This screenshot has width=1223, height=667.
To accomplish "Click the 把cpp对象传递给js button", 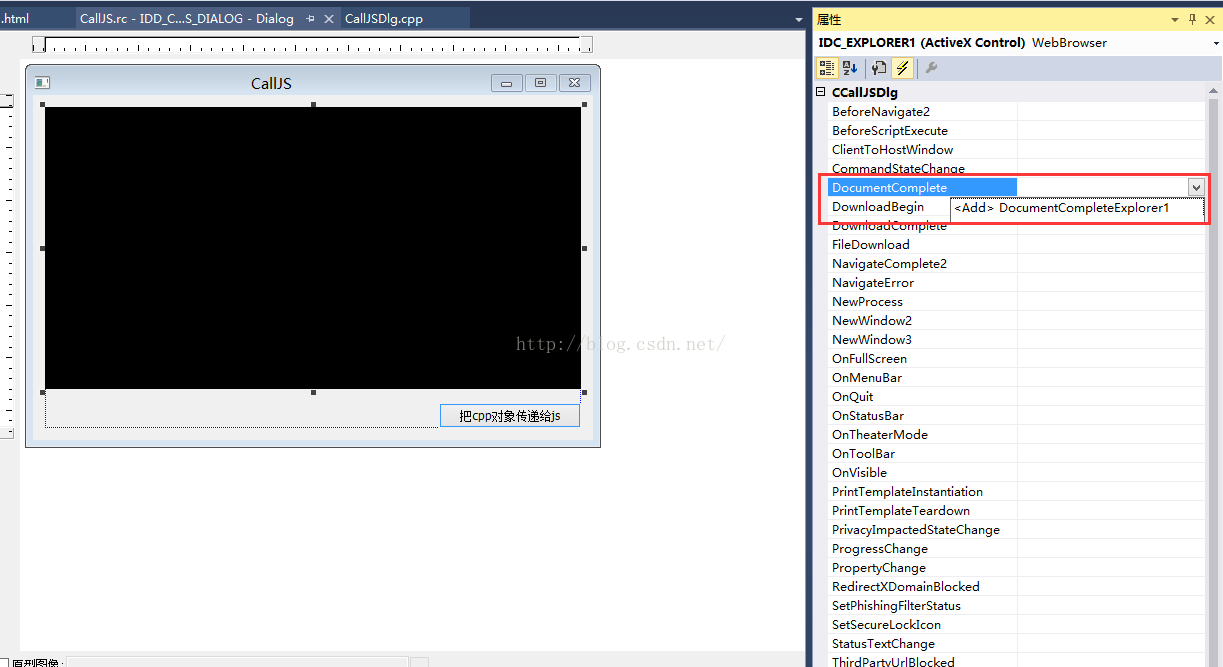I will coord(510,416).
